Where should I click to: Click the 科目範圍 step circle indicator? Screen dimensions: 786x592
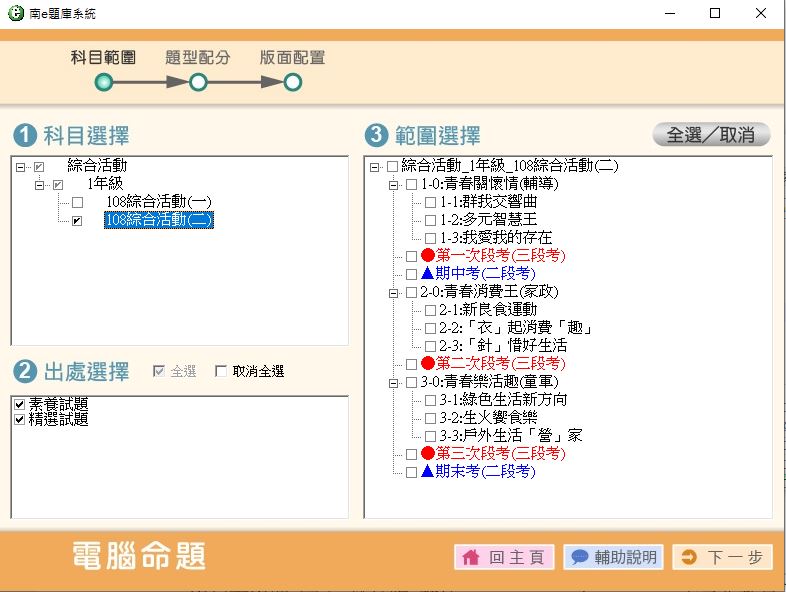104,82
